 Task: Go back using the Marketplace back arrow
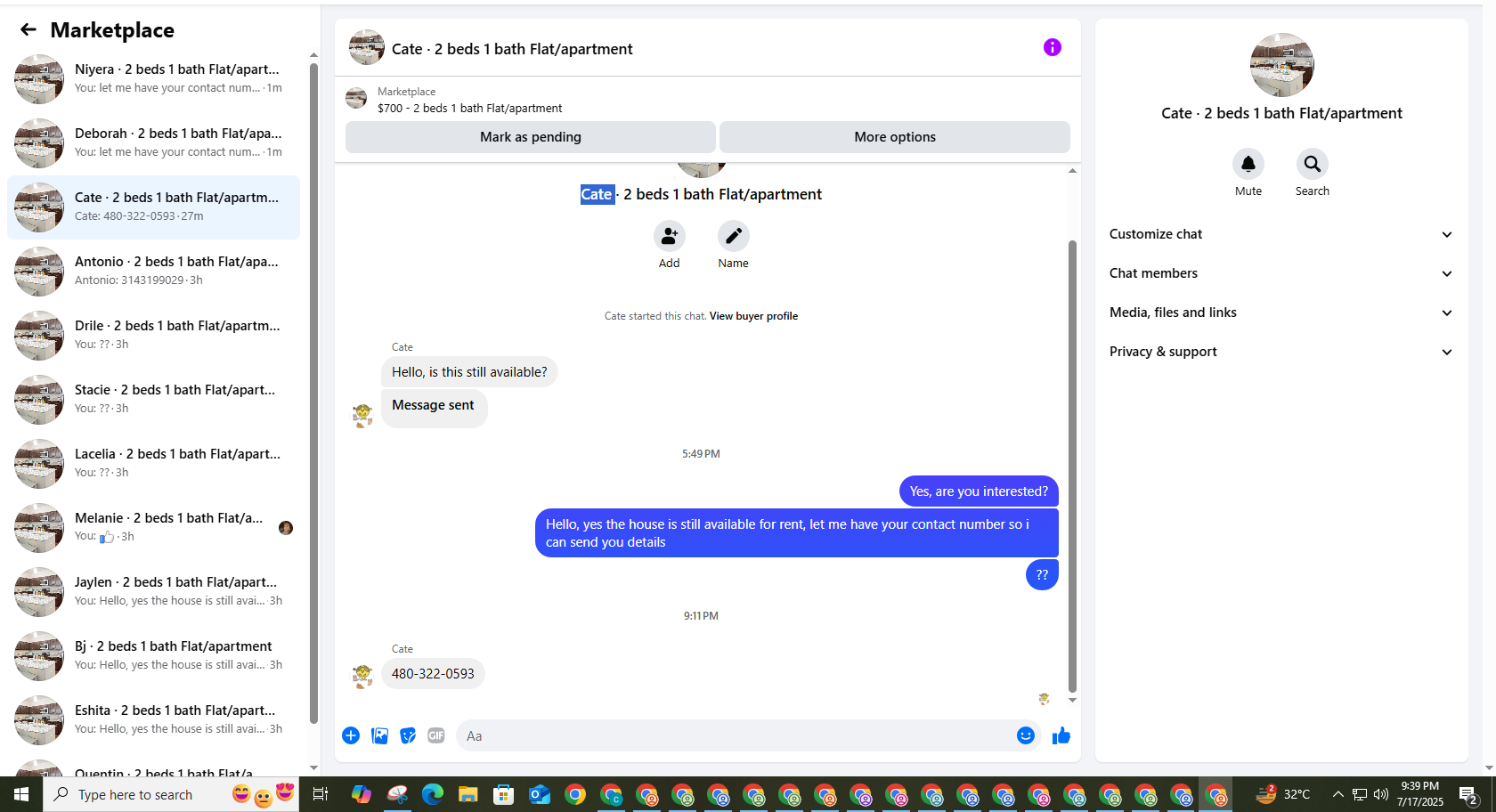[28, 30]
